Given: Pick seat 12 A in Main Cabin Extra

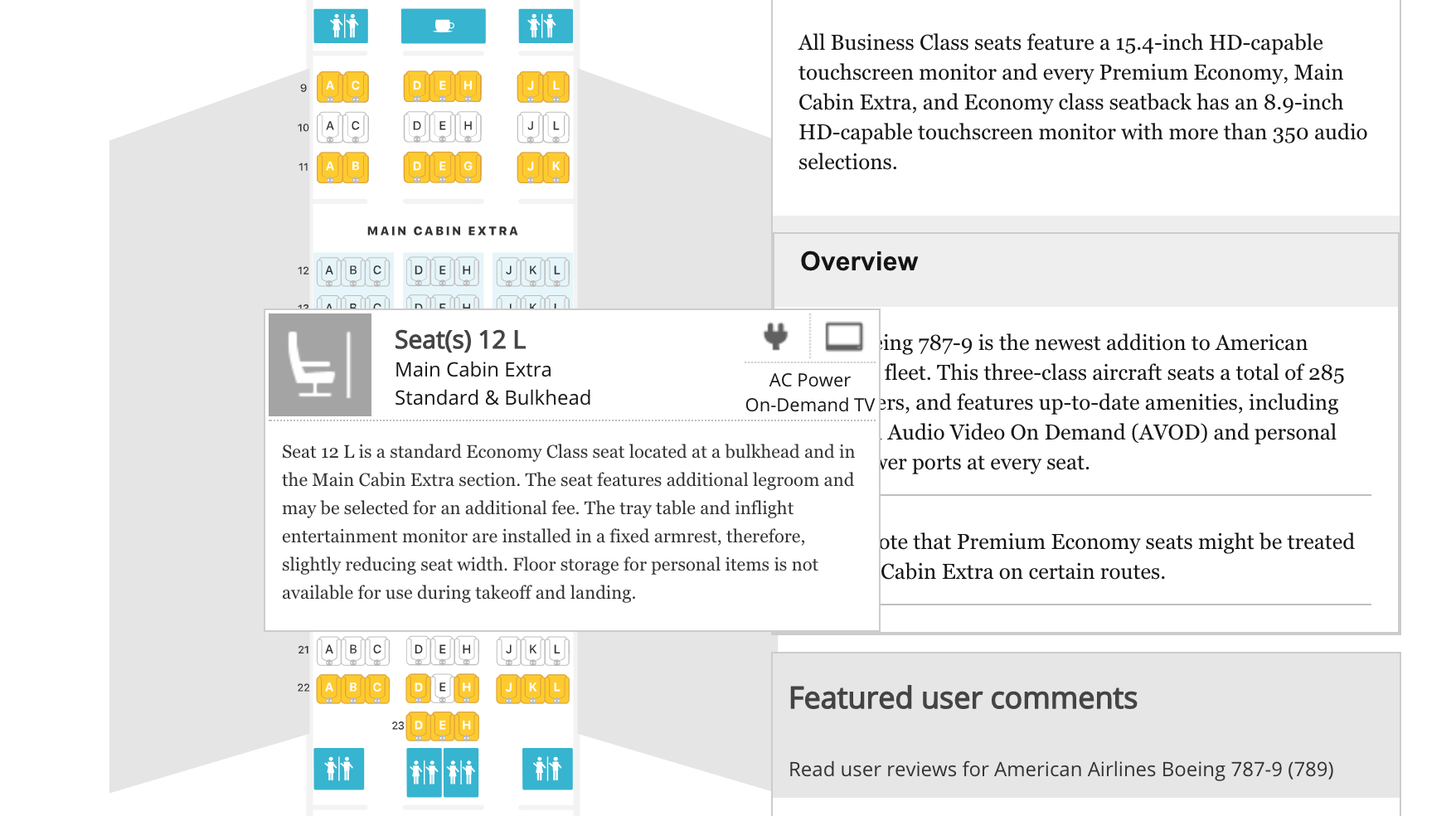Looking at the screenshot, I should pyautogui.click(x=329, y=270).
